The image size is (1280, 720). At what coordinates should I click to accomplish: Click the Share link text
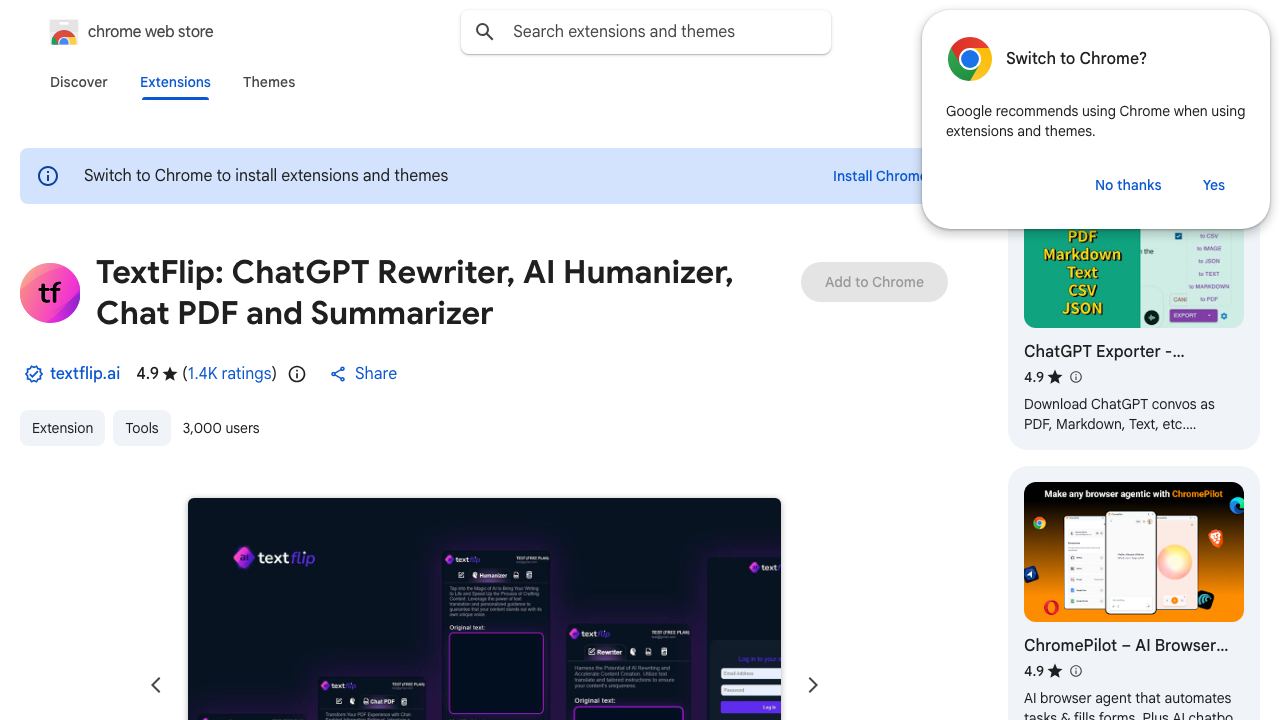tap(376, 374)
